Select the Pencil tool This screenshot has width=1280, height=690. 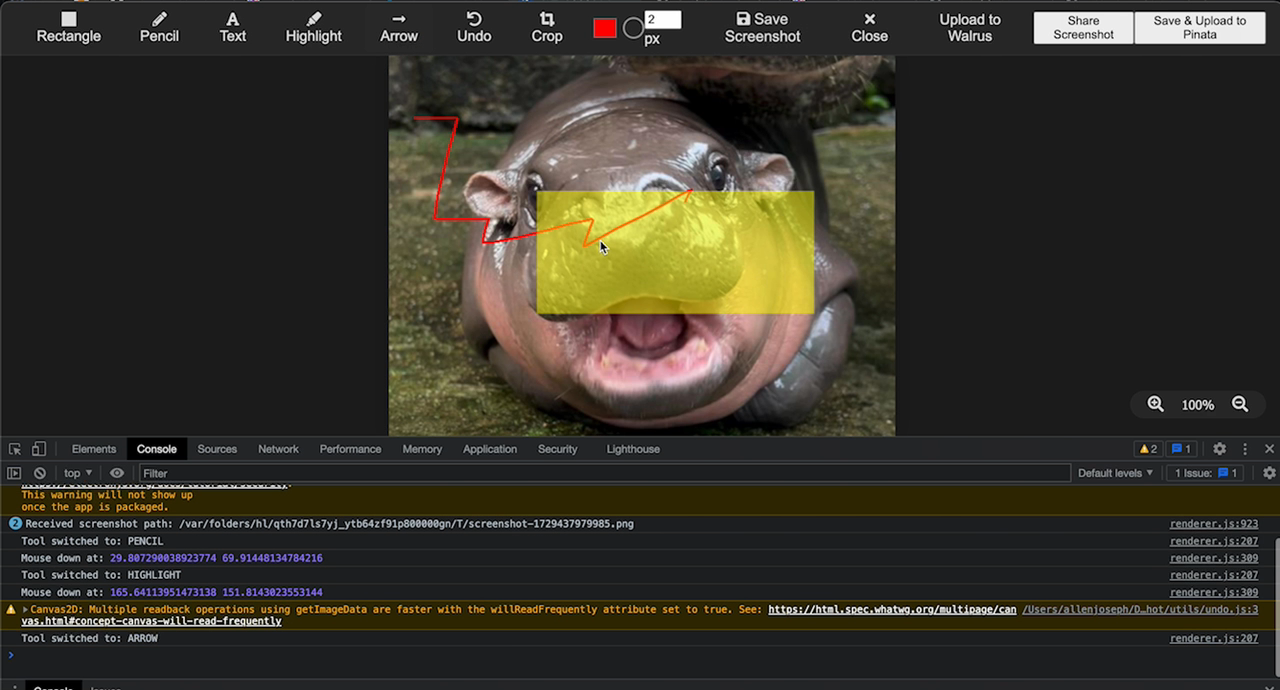point(159,27)
